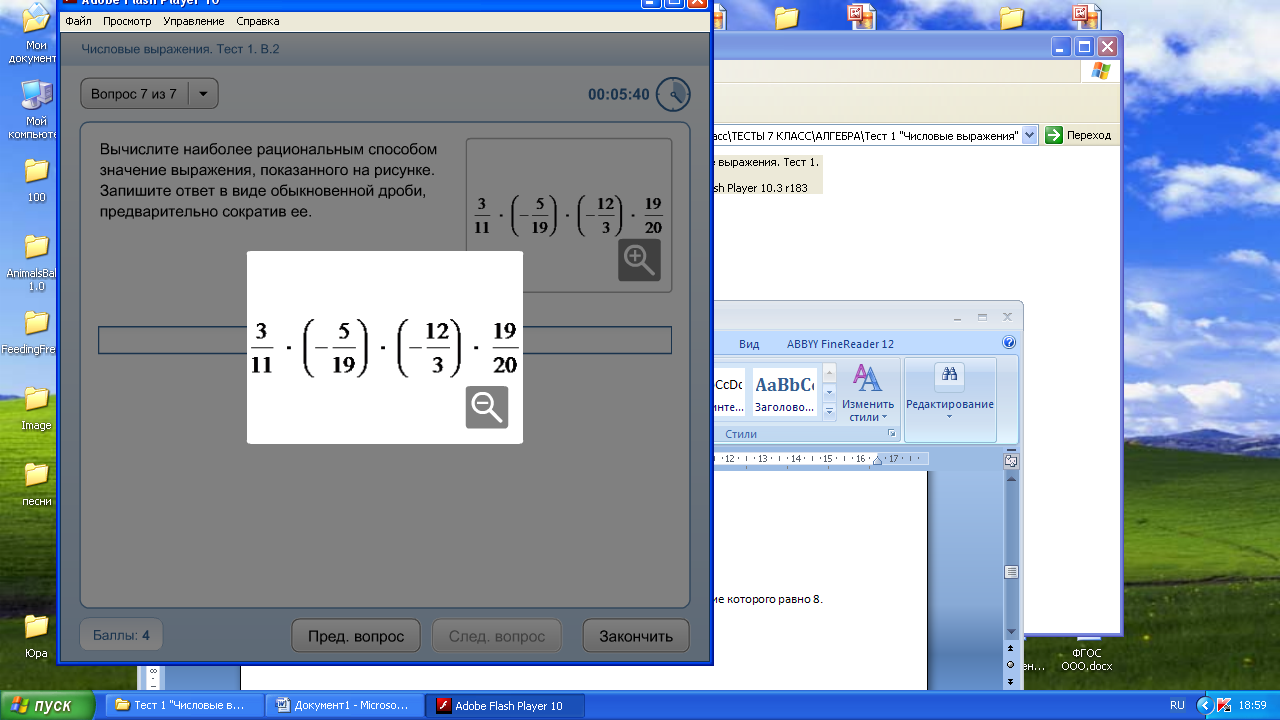
Task: Open the 'песни' desktop folder
Action: click(x=36, y=484)
